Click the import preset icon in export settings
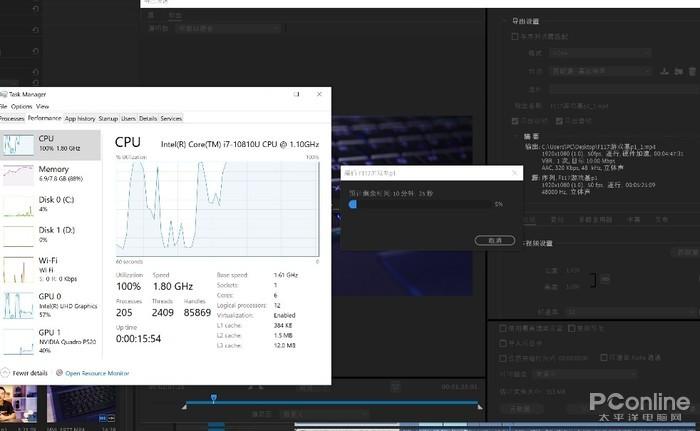The height and width of the screenshot is (431, 700). tap(679, 71)
